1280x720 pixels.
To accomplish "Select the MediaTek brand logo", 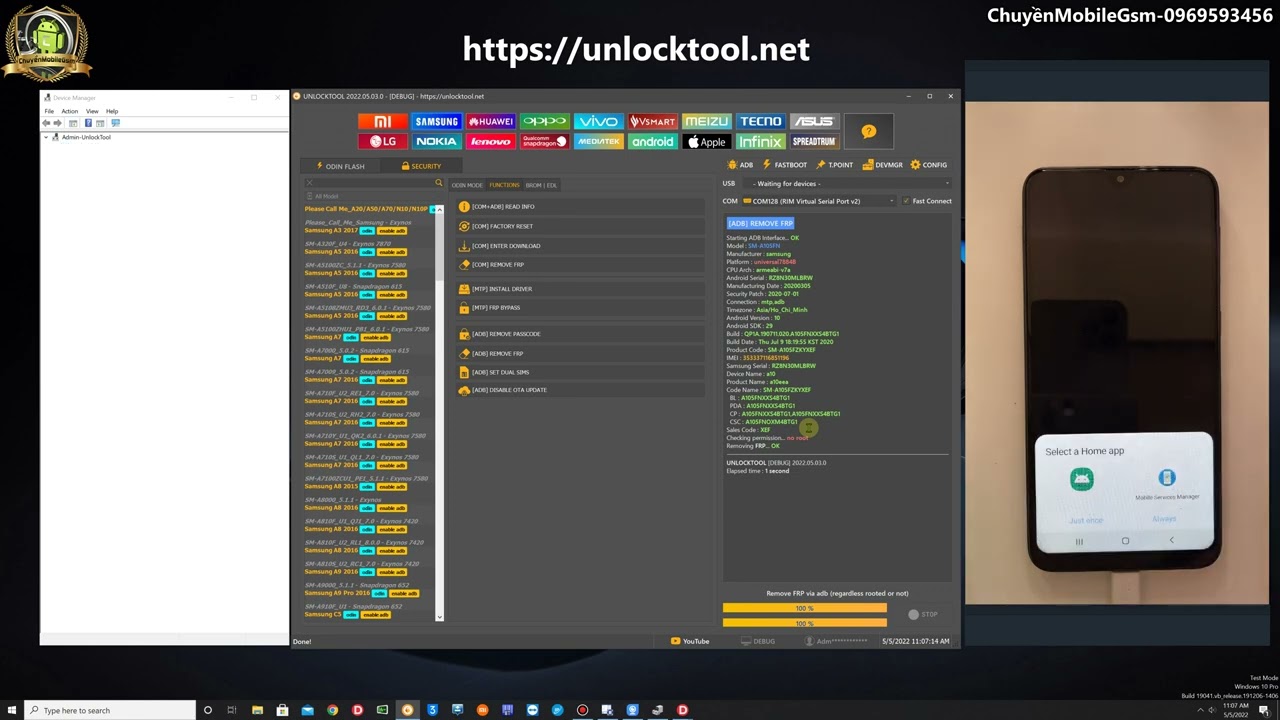I will coord(598,141).
